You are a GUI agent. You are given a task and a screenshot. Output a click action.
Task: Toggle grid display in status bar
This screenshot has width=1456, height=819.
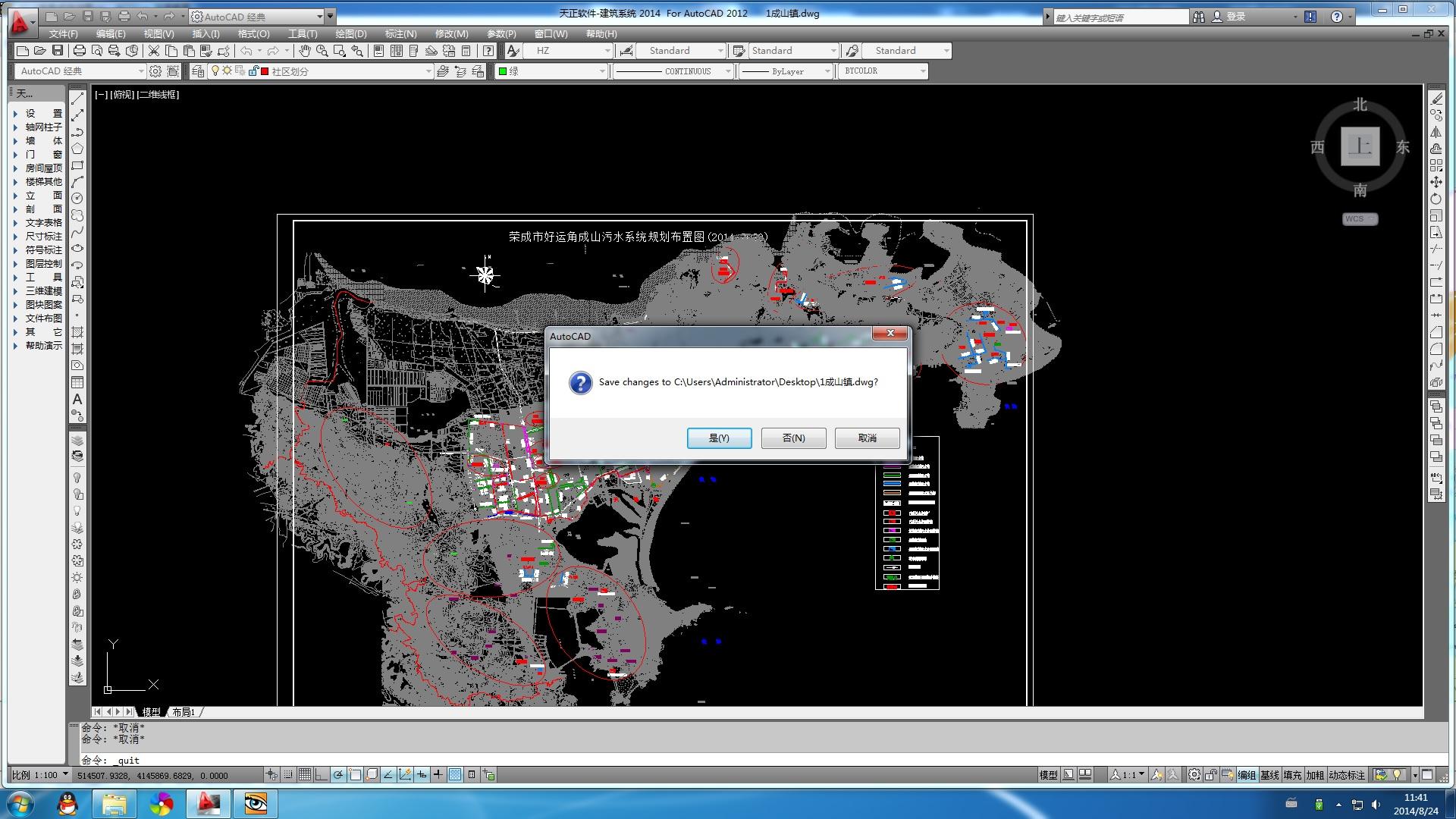click(x=304, y=775)
